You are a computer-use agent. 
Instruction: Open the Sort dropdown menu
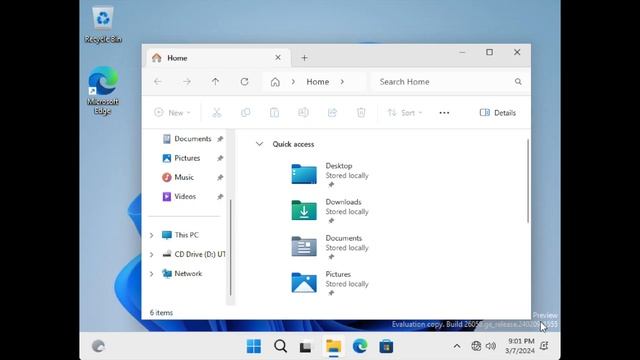click(x=405, y=113)
